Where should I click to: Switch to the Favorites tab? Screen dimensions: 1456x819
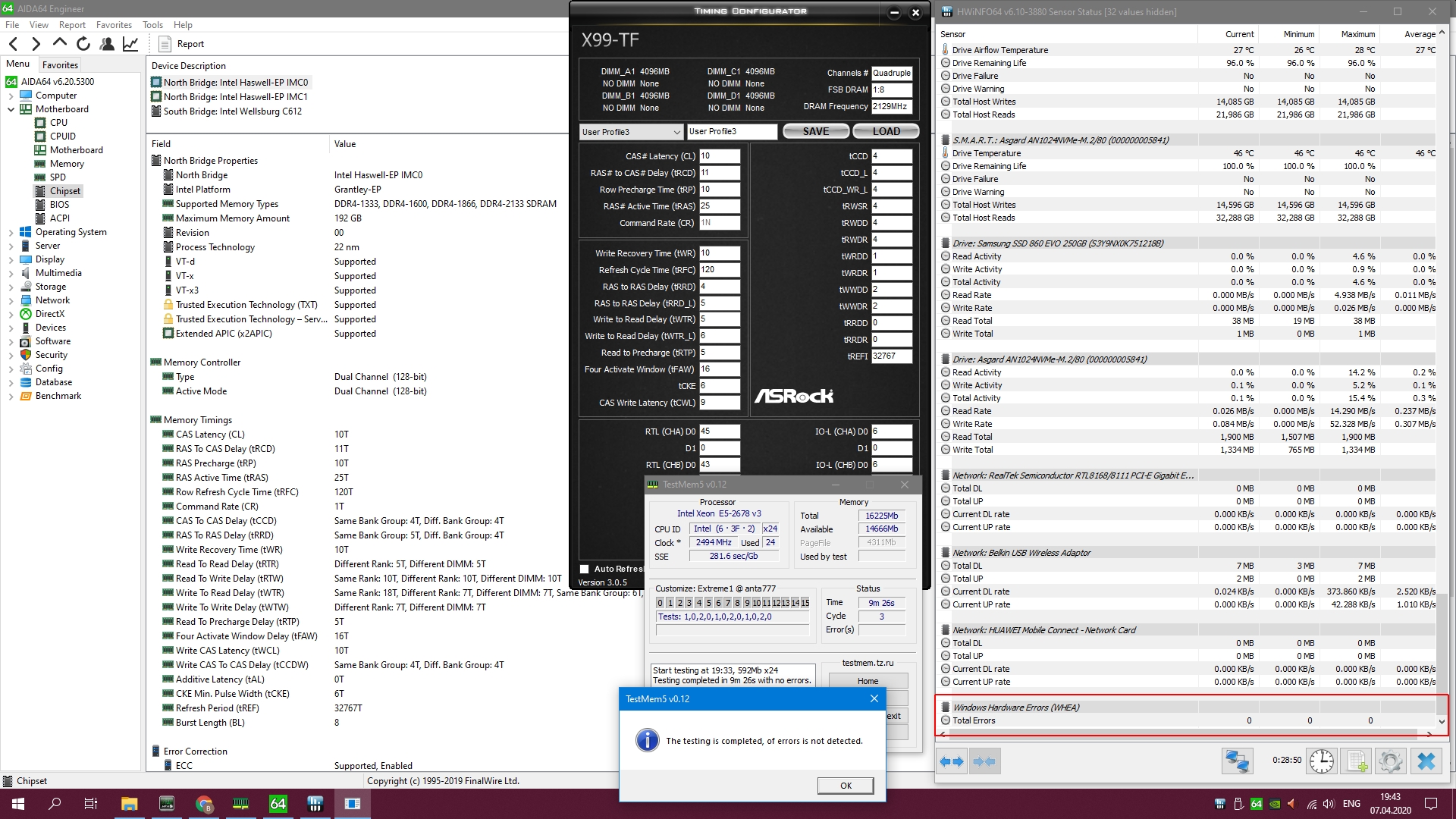point(60,65)
